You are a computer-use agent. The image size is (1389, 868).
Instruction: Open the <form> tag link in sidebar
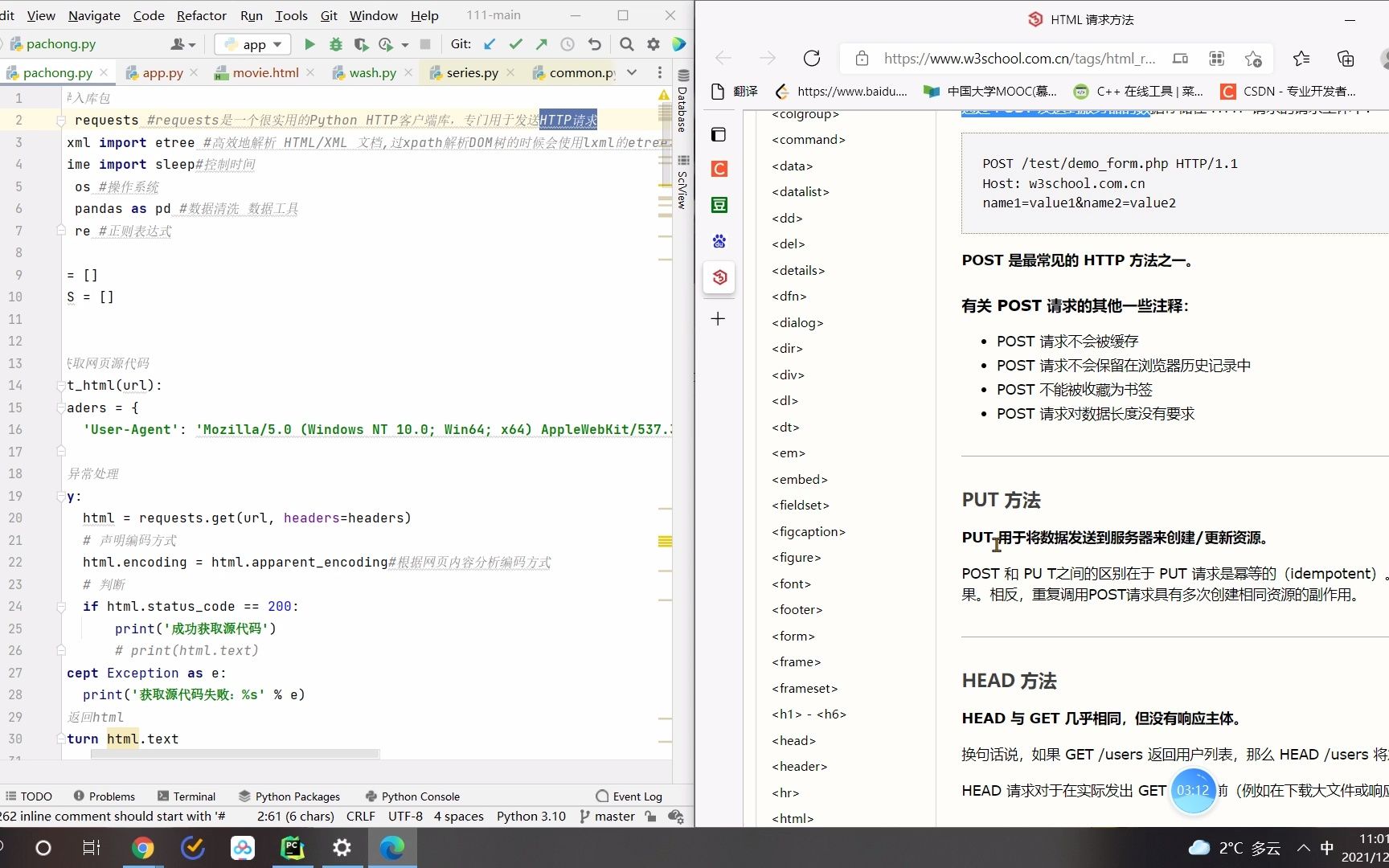pos(793,636)
